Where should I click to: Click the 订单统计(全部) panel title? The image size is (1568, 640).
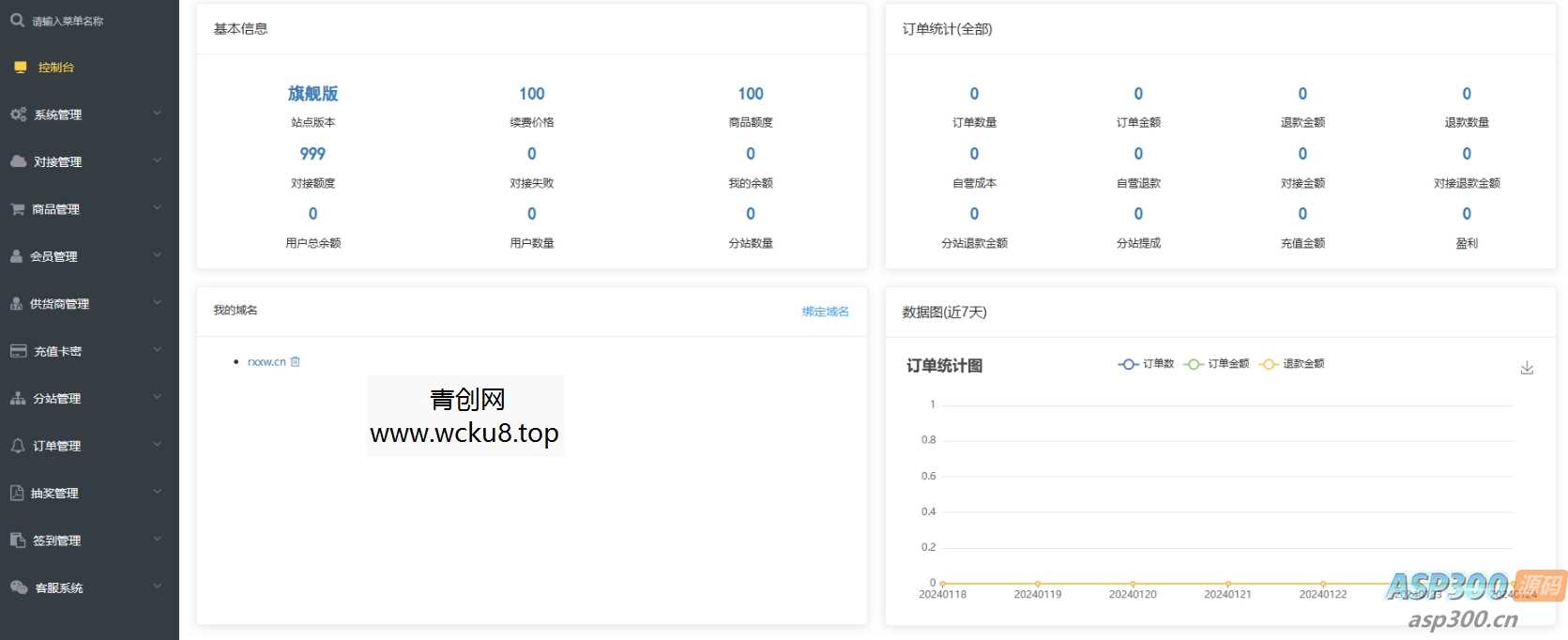947,29
